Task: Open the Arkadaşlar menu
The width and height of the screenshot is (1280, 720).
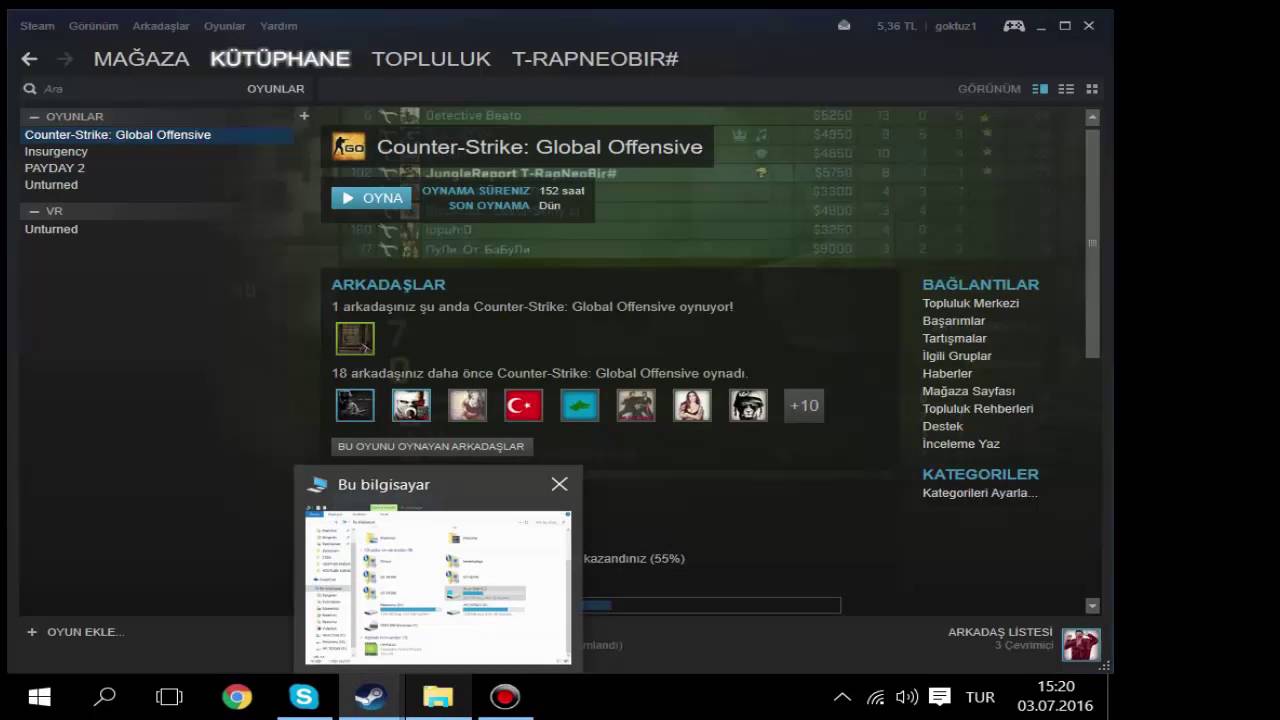Action: pyautogui.click(x=160, y=26)
